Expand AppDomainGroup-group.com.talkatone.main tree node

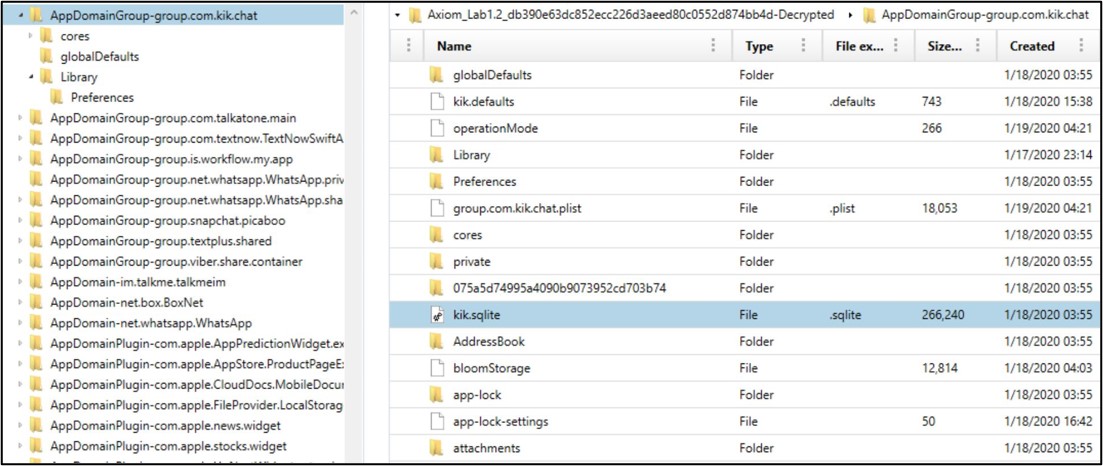(20, 118)
